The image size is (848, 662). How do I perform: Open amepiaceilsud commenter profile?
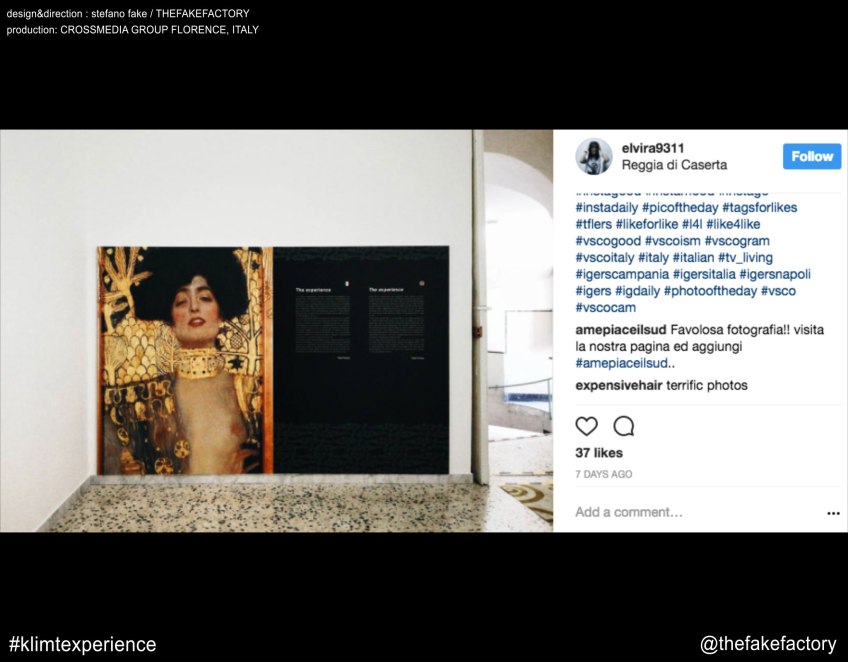(x=621, y=330)
